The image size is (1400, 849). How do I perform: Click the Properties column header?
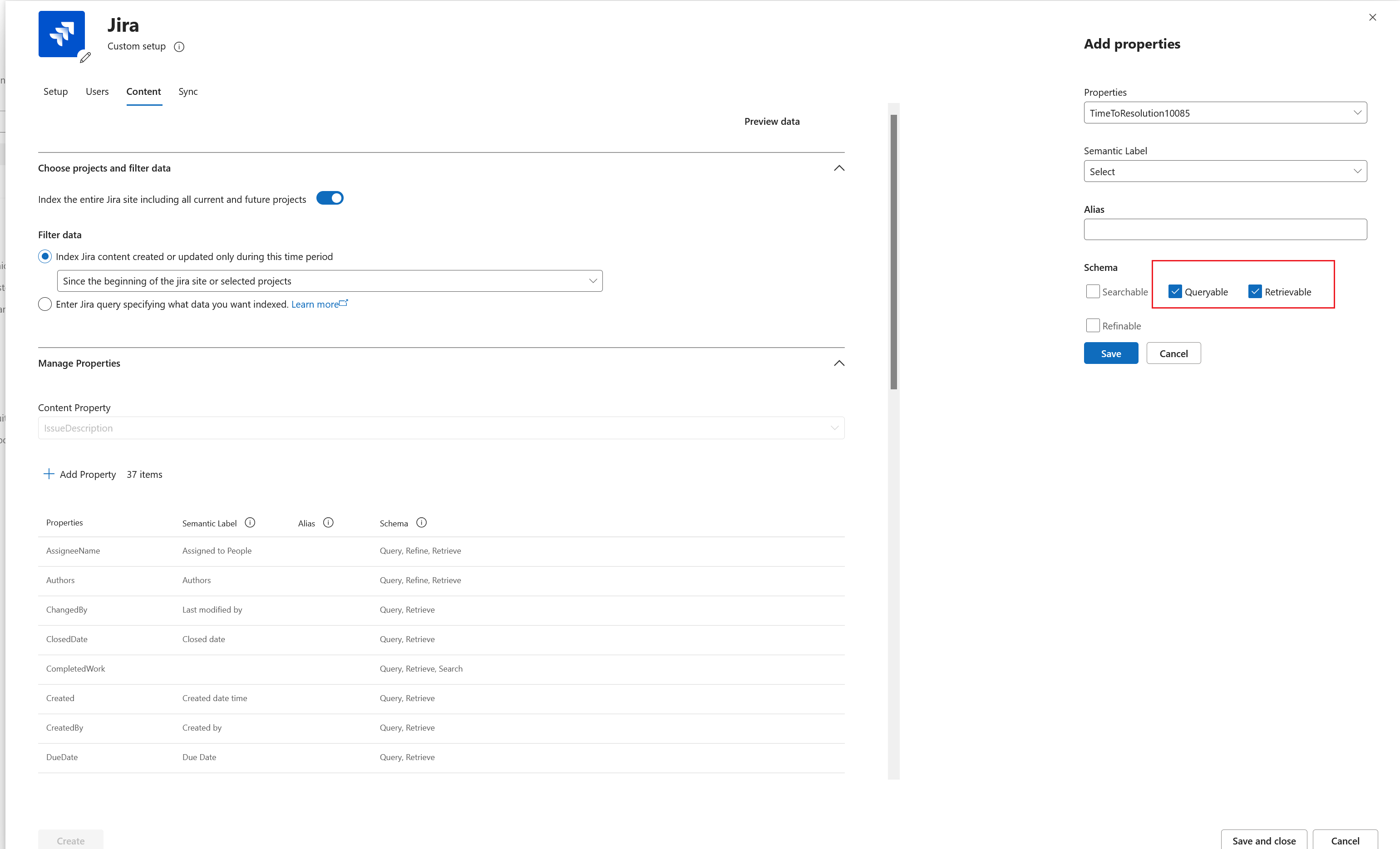[x=64, y=522]
